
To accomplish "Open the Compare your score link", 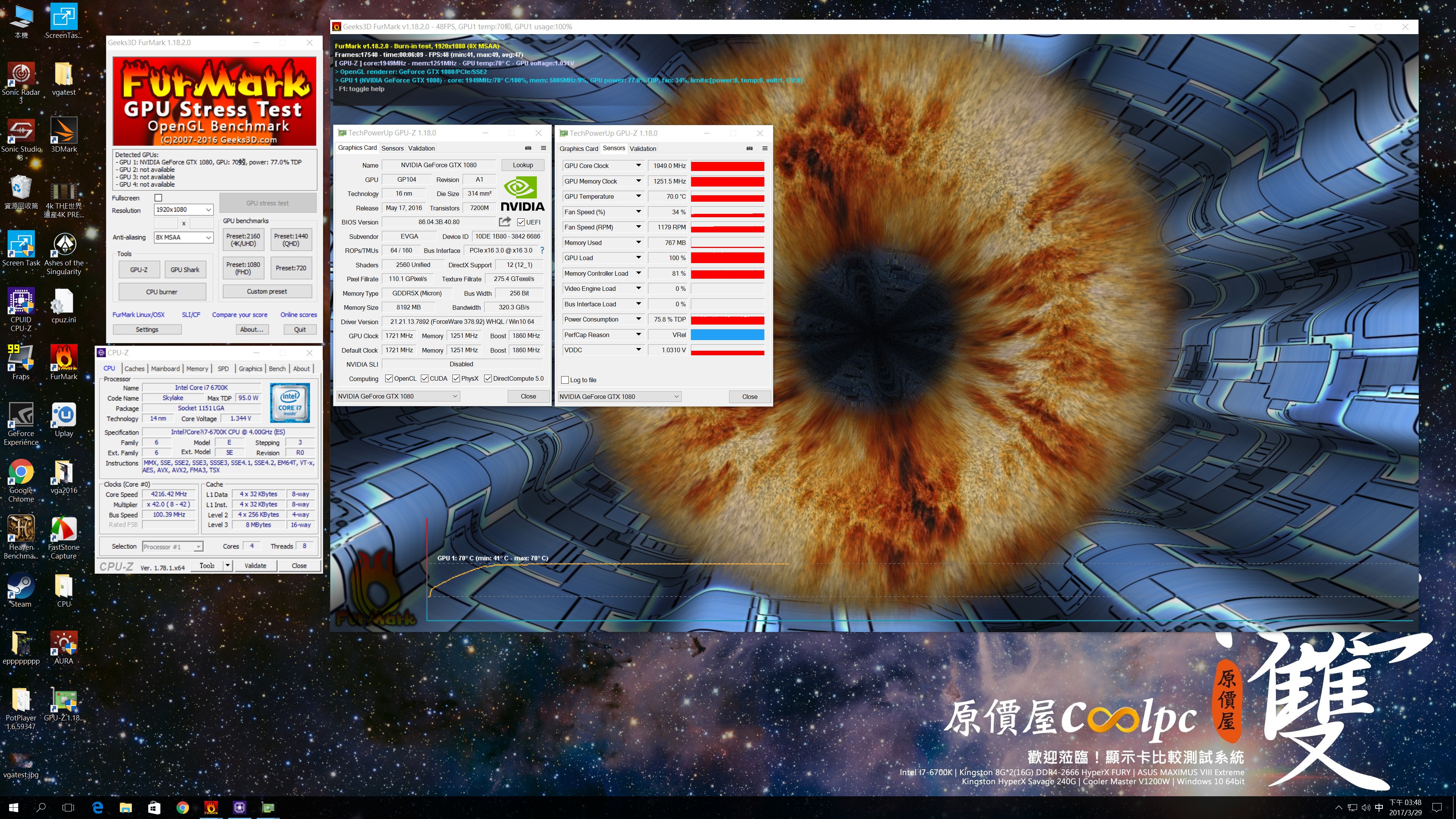I will tap(240, 315).
